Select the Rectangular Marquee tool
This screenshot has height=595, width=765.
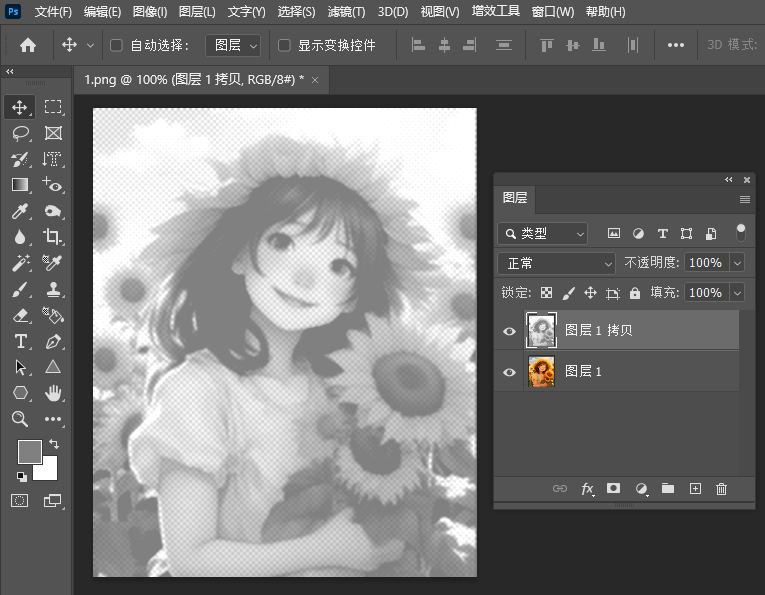pyautogui.click(x=53, y=107)
